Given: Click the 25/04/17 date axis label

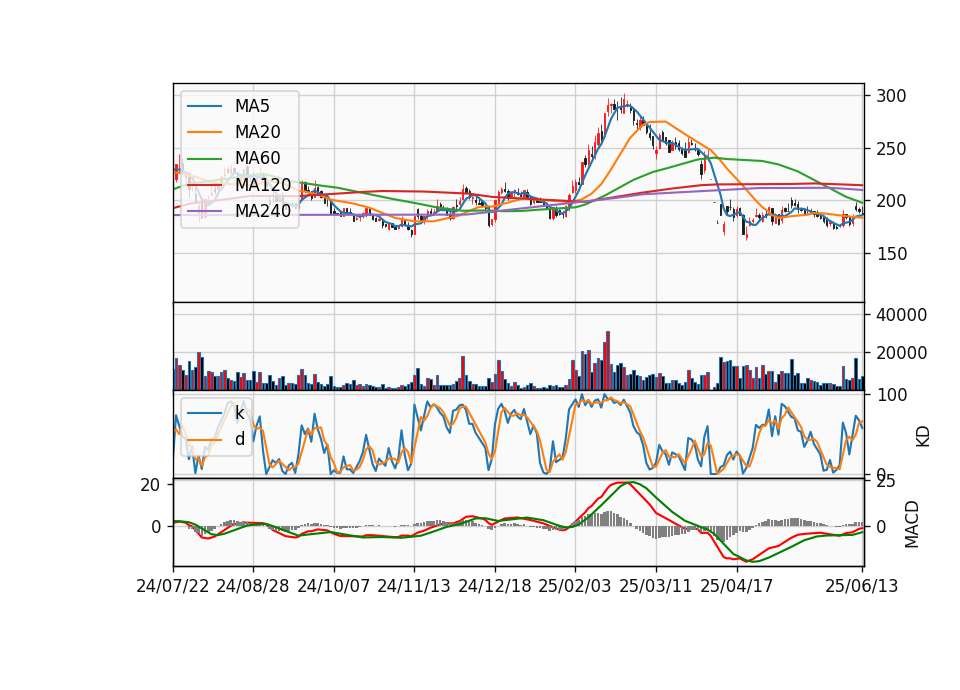Looking at the screenshot, I should 737,586.
